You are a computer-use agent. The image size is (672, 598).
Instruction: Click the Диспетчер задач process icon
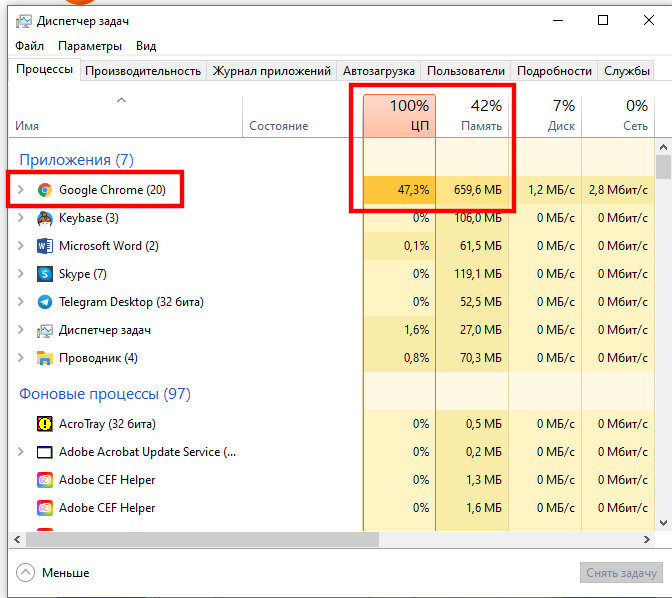pos(45,330)
